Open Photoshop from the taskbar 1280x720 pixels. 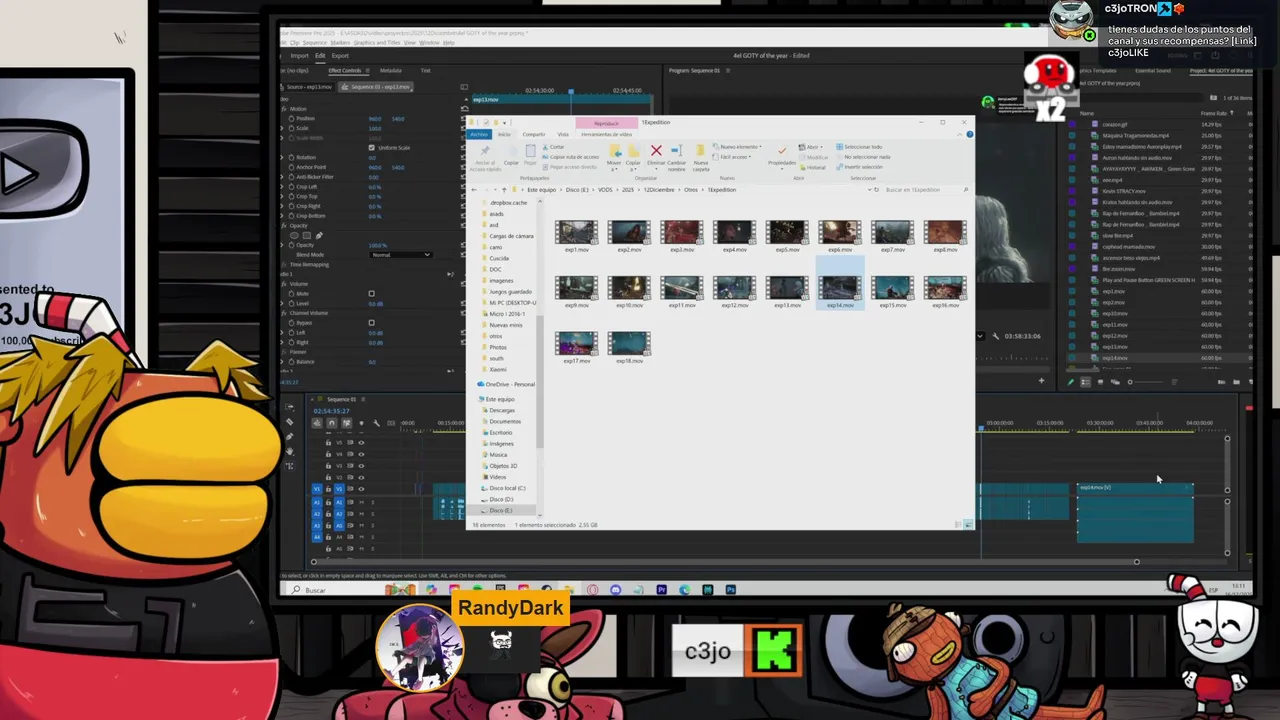(731, 590)
